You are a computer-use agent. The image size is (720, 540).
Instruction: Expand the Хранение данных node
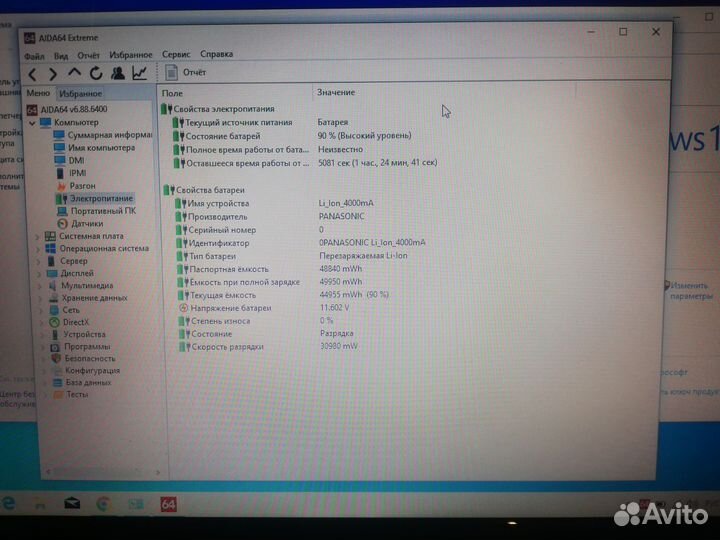40,298
